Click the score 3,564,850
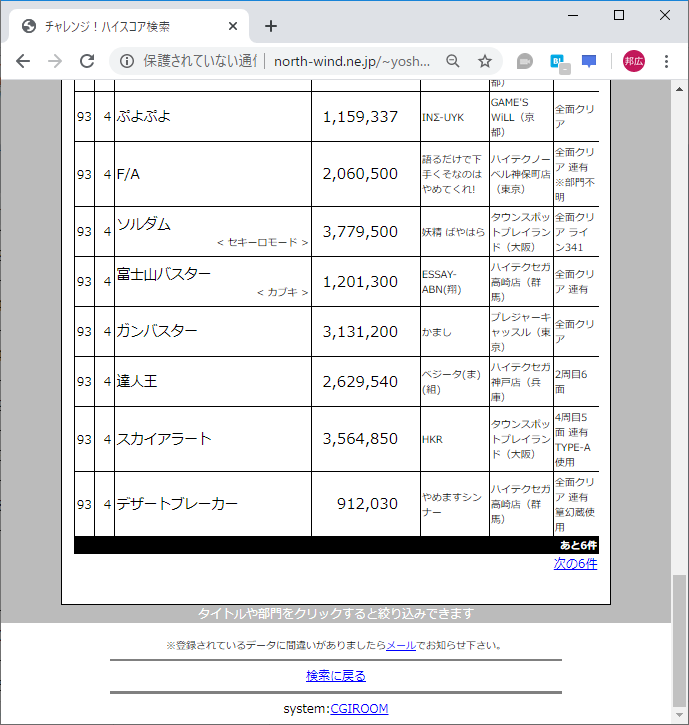Viewport: 689px width, 725px height. tap(360, 439)
